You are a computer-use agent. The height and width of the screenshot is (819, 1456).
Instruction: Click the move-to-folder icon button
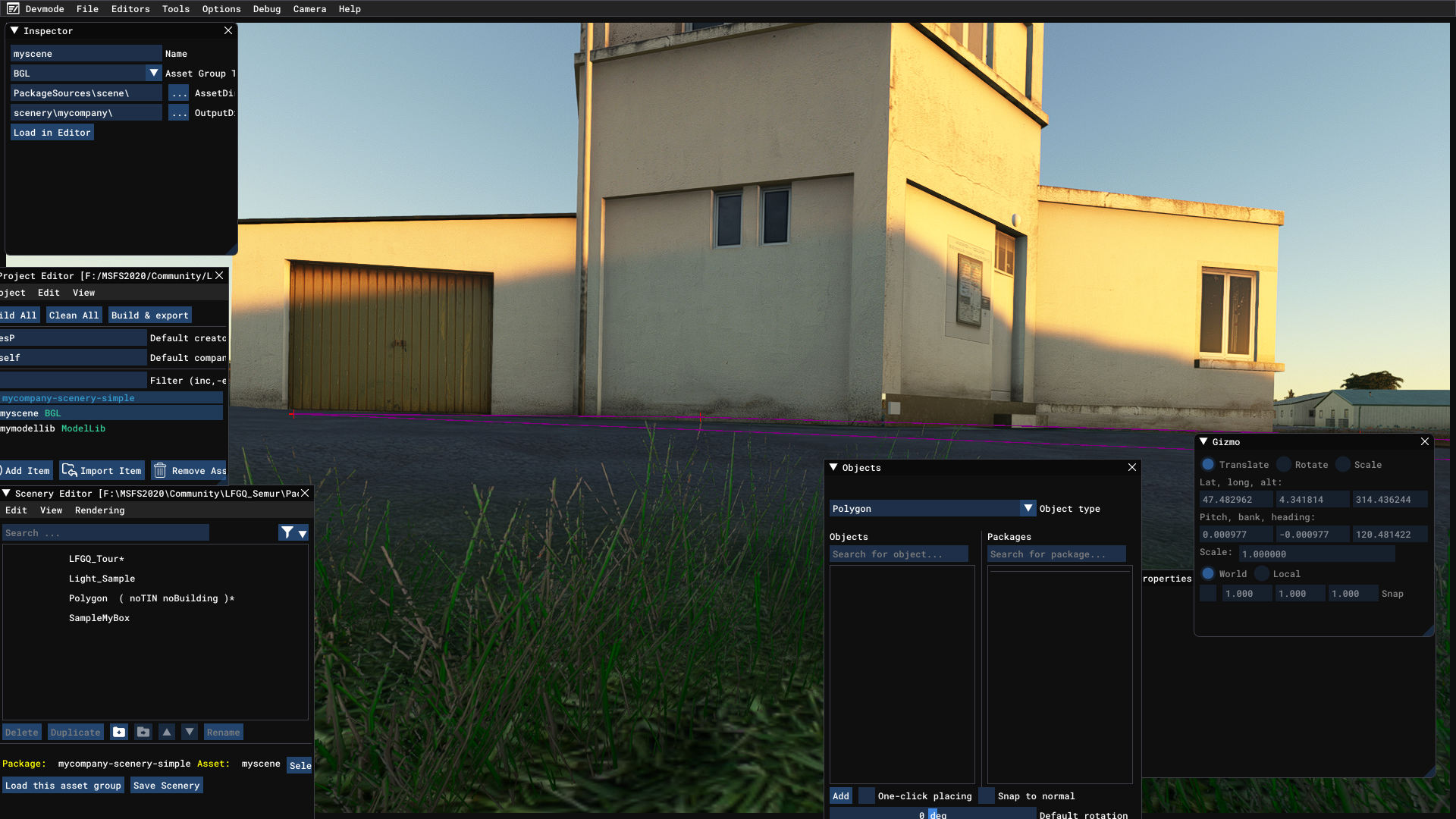click(x=143, y=732)
